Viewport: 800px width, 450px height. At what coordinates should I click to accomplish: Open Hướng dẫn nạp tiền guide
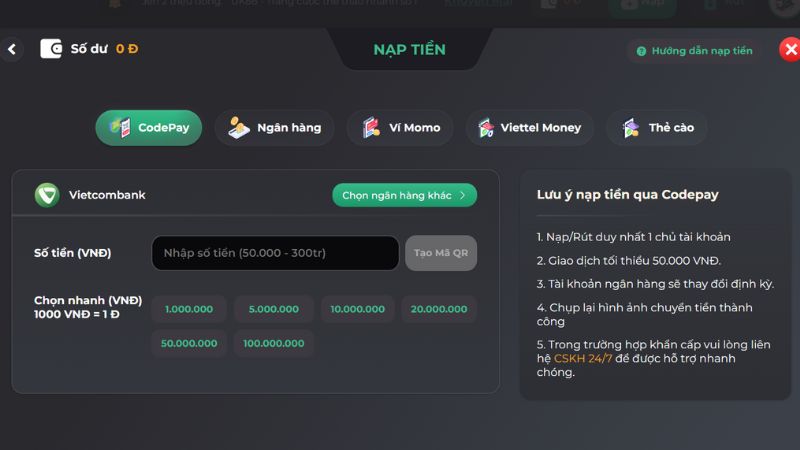pyautogui.click(x=694, y=51)
